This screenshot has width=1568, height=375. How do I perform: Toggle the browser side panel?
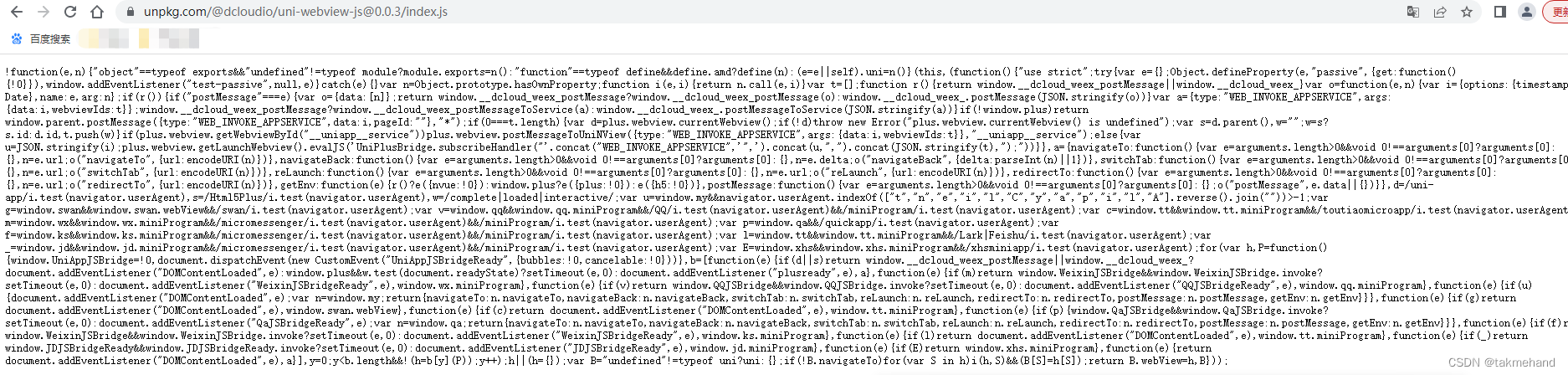(1500, 12)
